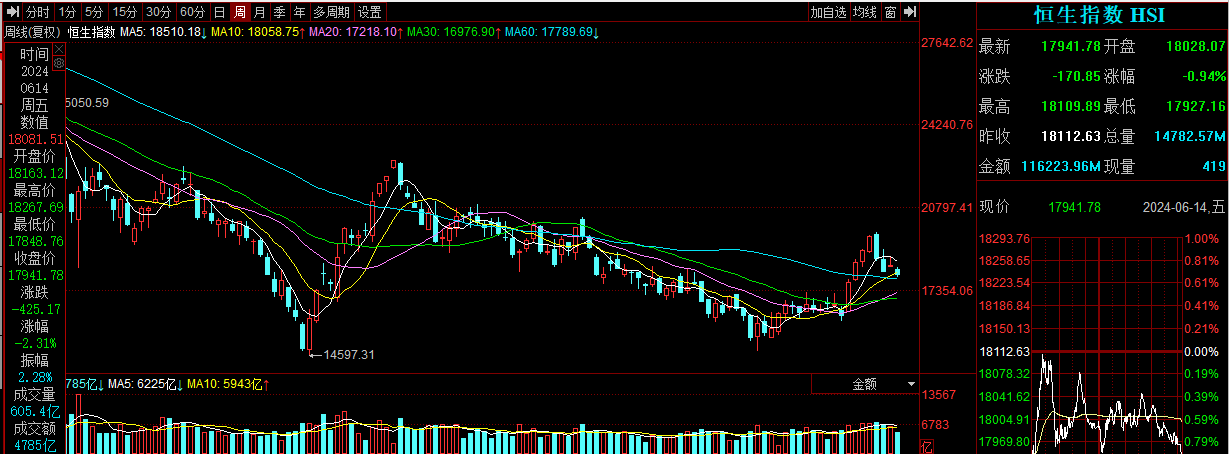Click 周线(复权) adjustment label
The height and width of the screenshot is (454, 1229).
[32, 32]
